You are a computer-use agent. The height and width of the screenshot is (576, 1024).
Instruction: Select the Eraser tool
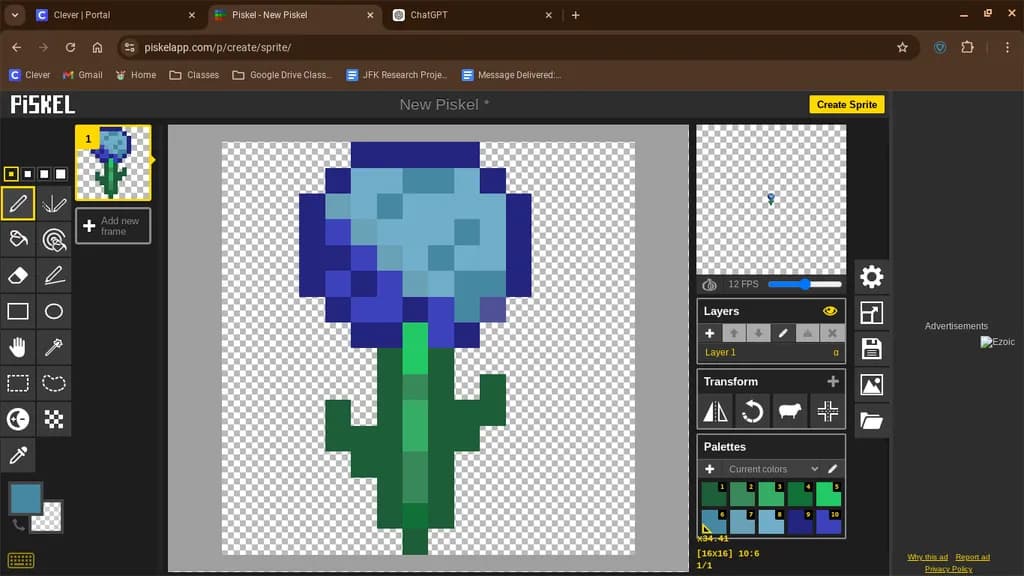point(18,276)
